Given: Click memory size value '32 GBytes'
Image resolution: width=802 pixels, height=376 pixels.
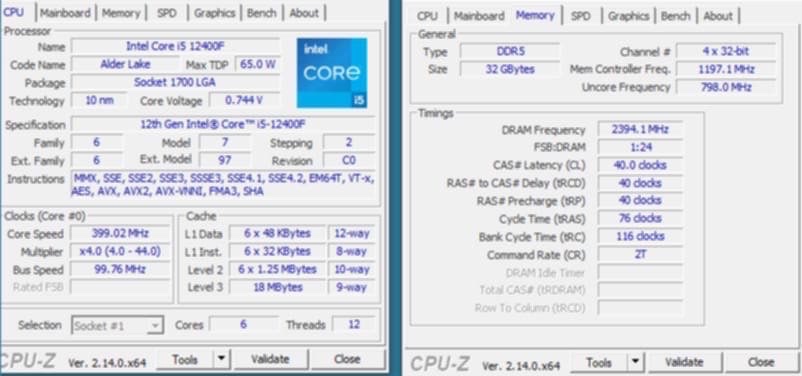Looking at the screenshot, I should click(510, 69).
